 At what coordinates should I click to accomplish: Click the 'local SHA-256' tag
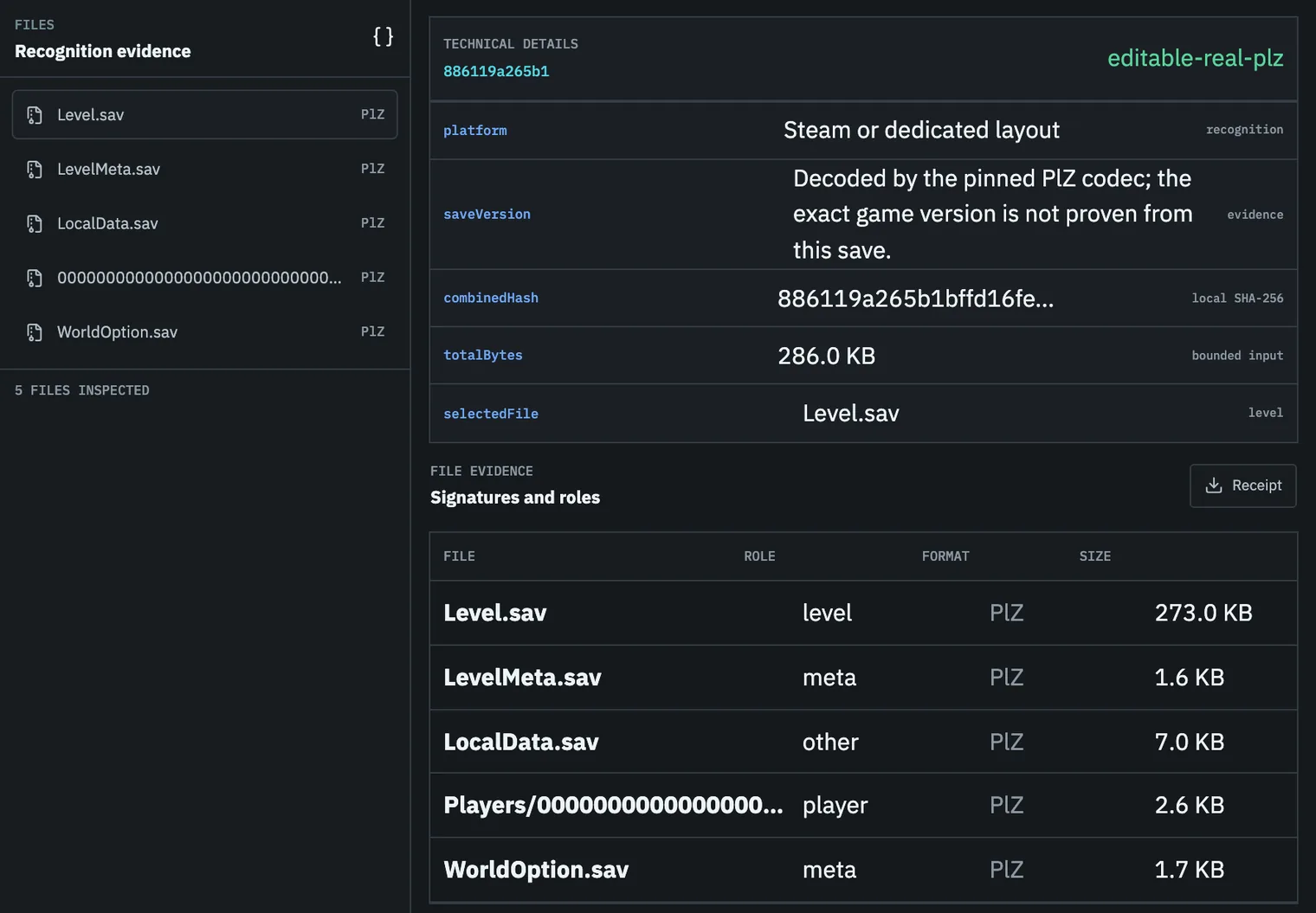(x=1237, y=299)
